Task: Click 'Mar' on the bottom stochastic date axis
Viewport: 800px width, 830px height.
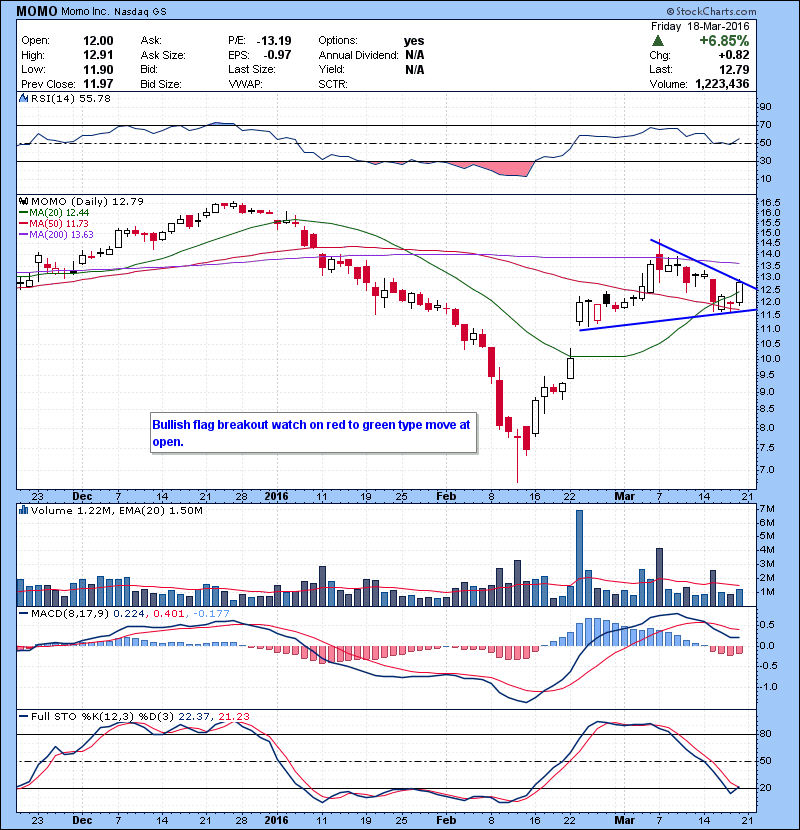Action: pos(624,820)
